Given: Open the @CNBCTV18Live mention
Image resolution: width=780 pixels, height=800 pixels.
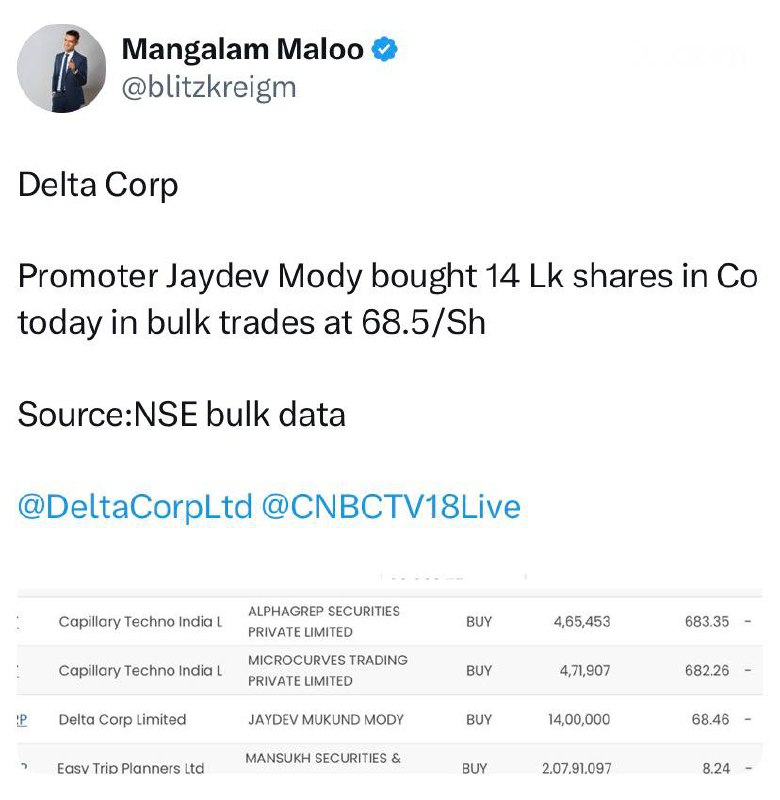Looking at the screenshot, I should (391, 507).
